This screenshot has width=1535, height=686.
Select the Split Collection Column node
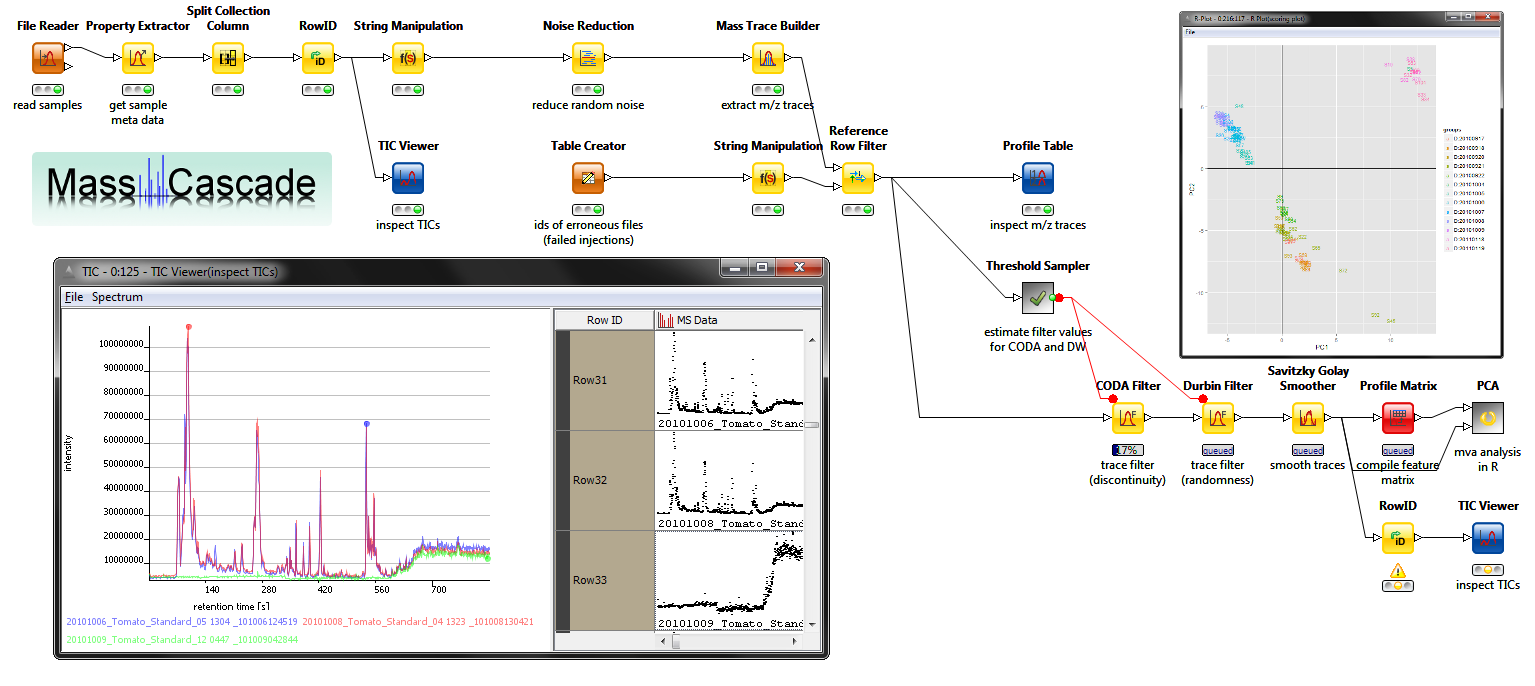pyautogui.click(x=228, y=59)
